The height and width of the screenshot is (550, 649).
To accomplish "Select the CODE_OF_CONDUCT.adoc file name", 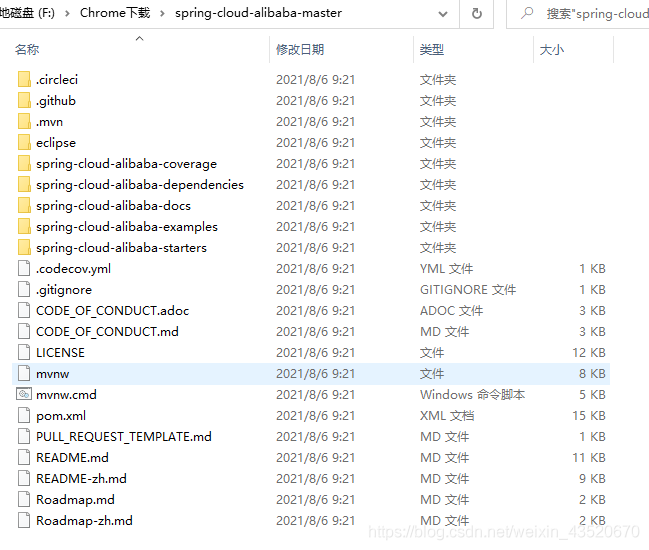I will click(113, 311).
